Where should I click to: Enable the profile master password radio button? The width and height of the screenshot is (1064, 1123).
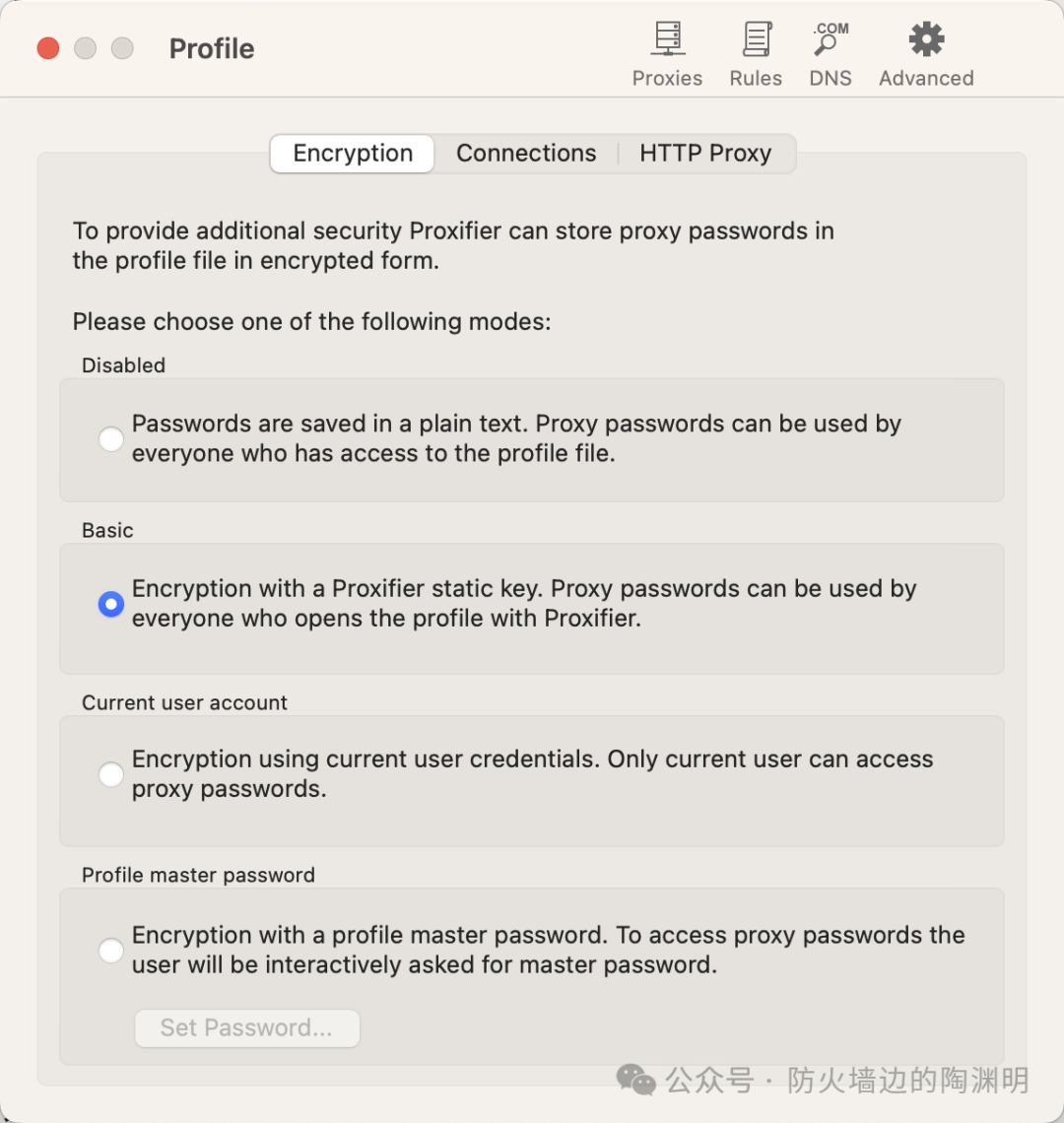111,951
